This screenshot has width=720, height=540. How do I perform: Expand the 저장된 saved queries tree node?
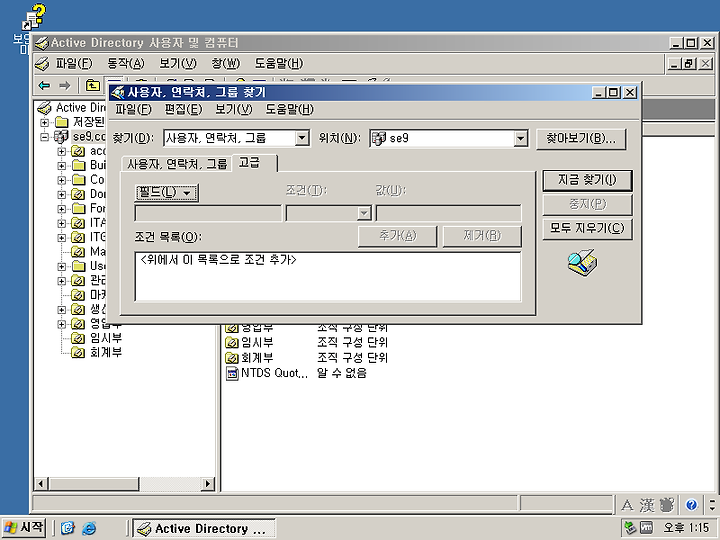[45, 123]
